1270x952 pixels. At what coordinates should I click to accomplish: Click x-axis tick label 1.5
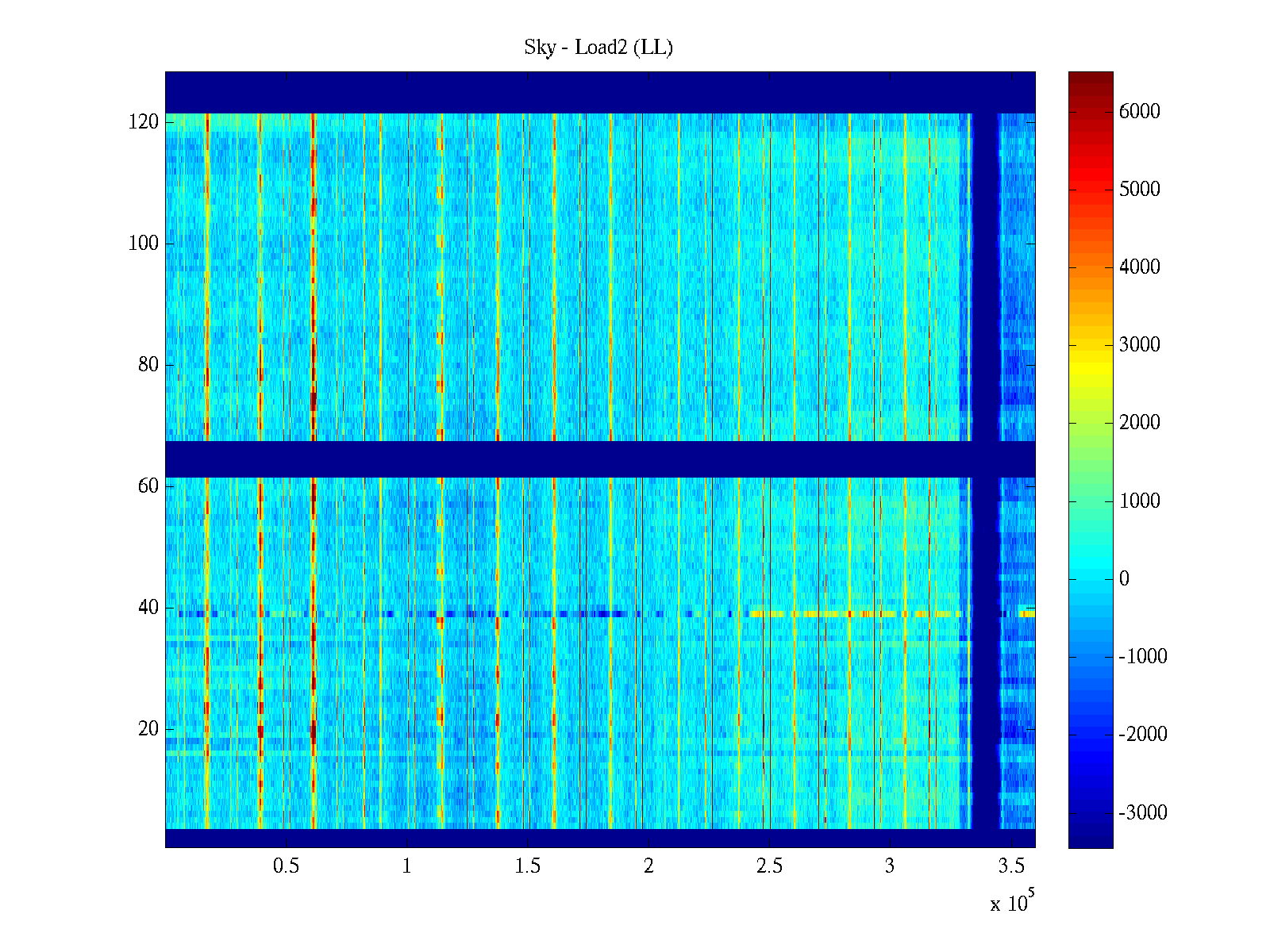click(x=527, y=866)
